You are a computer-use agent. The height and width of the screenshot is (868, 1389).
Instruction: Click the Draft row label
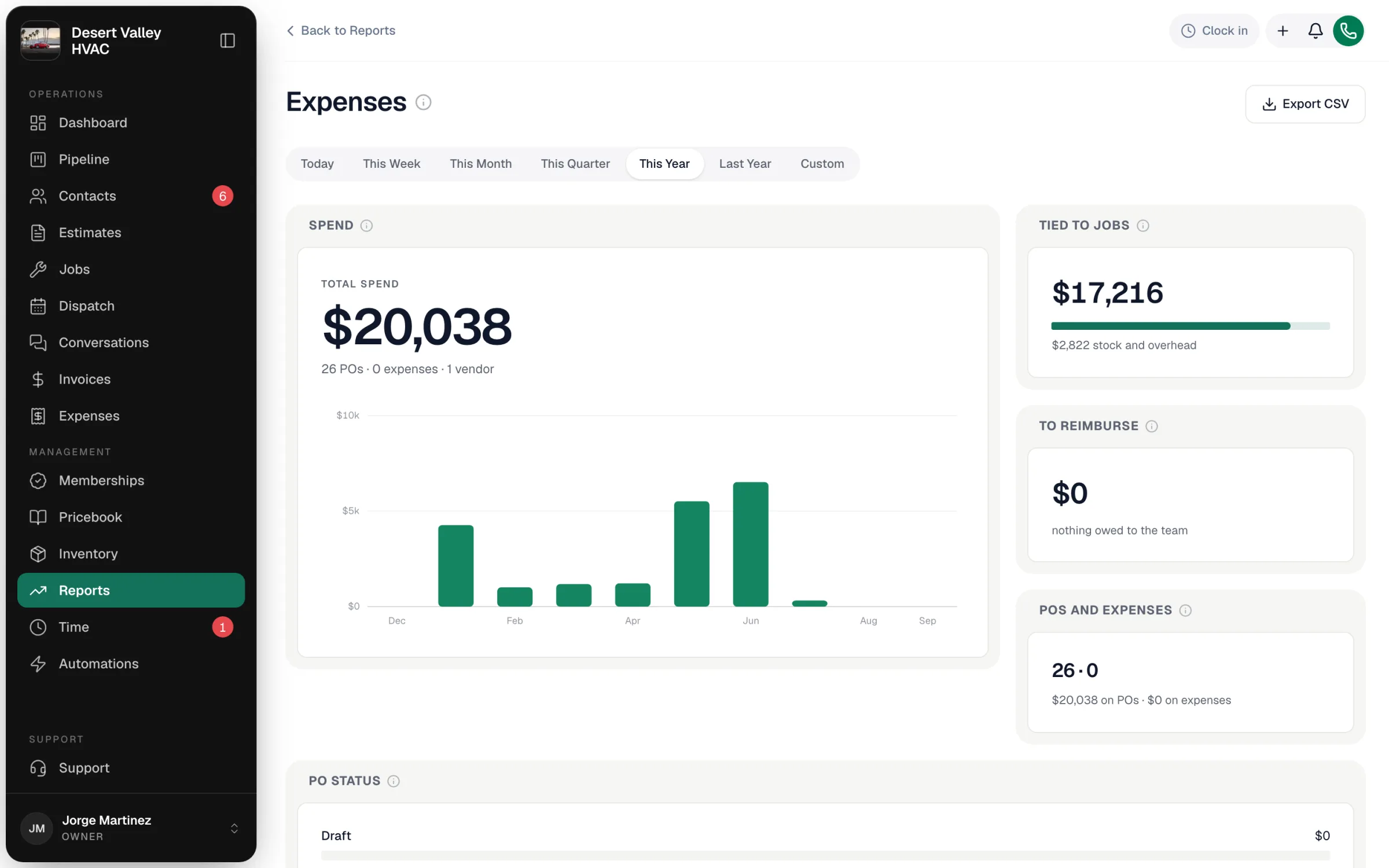(336, 836)
